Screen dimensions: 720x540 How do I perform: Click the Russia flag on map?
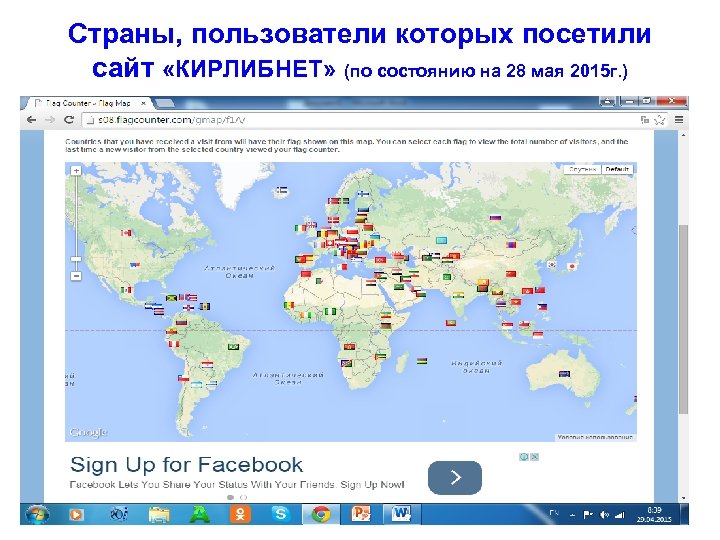click(x=495, y=217)
